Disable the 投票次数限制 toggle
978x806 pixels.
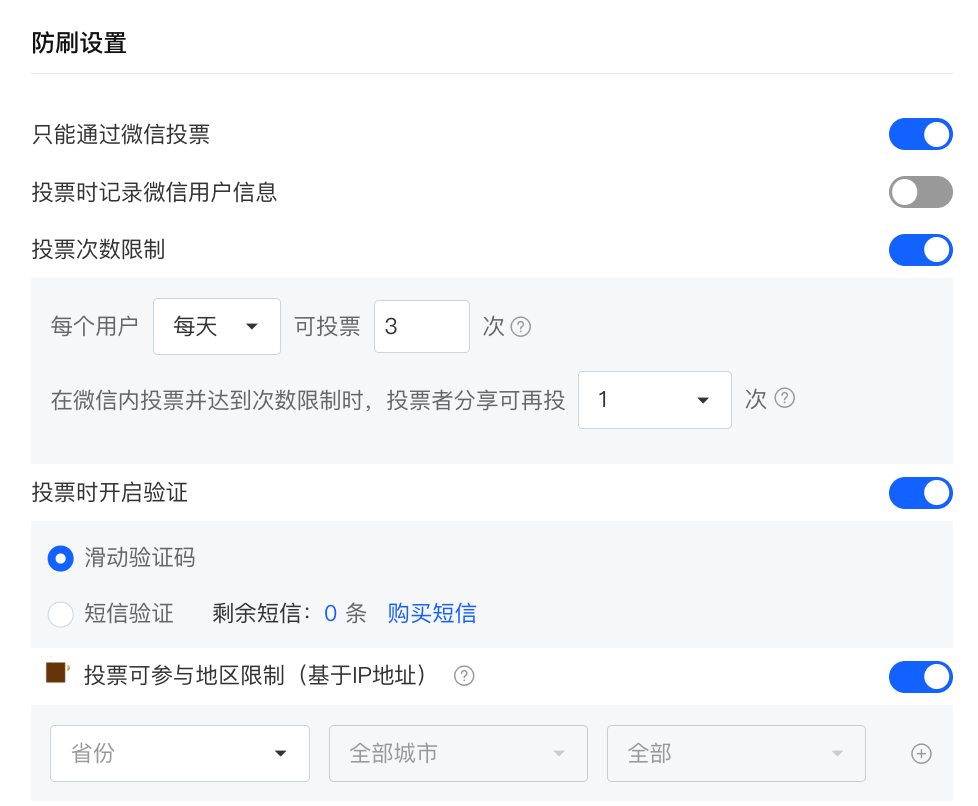(920, 250)
